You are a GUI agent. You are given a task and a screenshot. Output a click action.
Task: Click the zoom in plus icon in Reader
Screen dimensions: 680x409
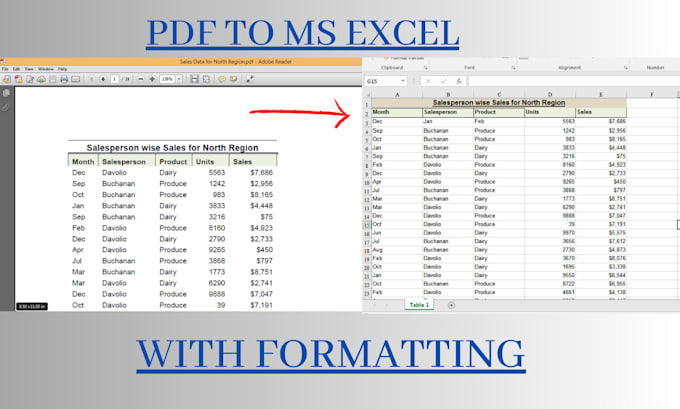point(152,79)
